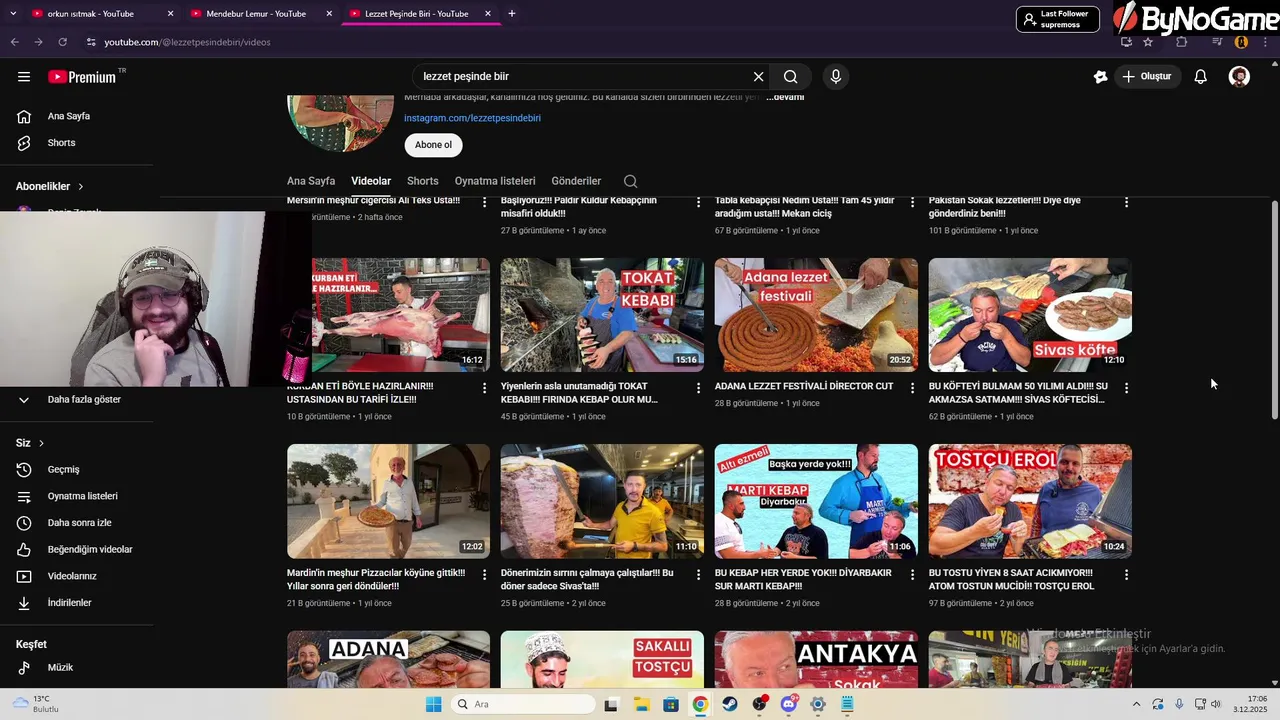Open browser extensions puzzle icon
Screen dimensions: 1280x720
coord(1182,42)
